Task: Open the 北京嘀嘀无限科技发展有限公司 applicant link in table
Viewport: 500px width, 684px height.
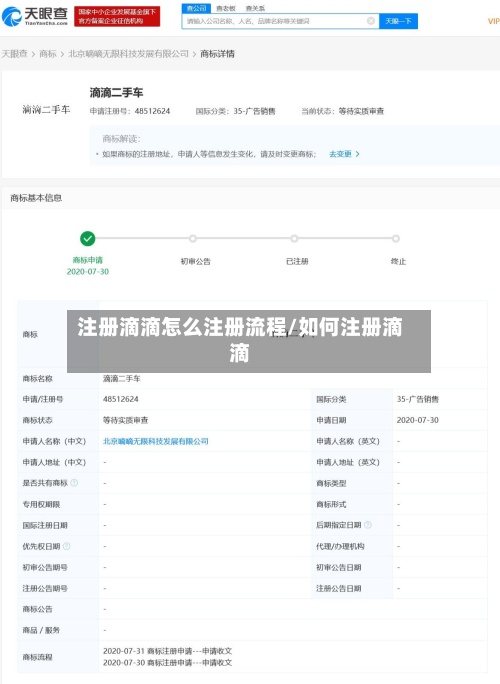Action: [156, 441]
